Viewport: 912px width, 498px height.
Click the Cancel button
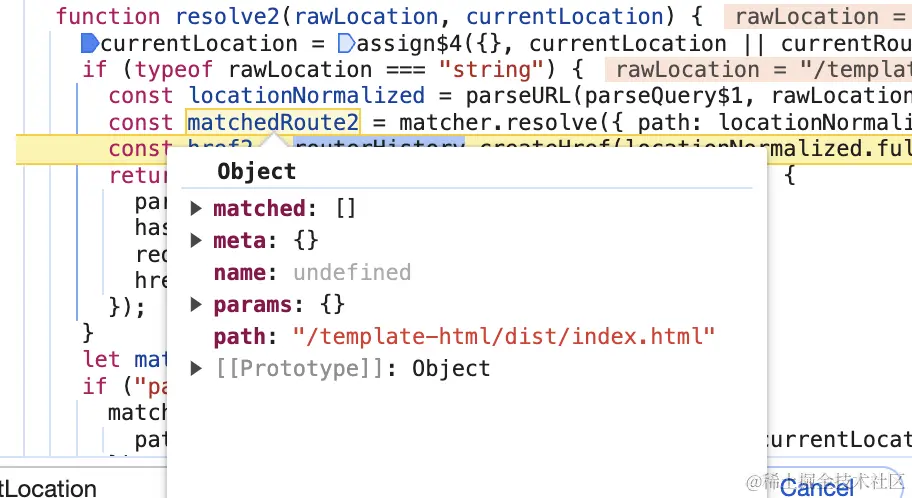click(817, 487)
